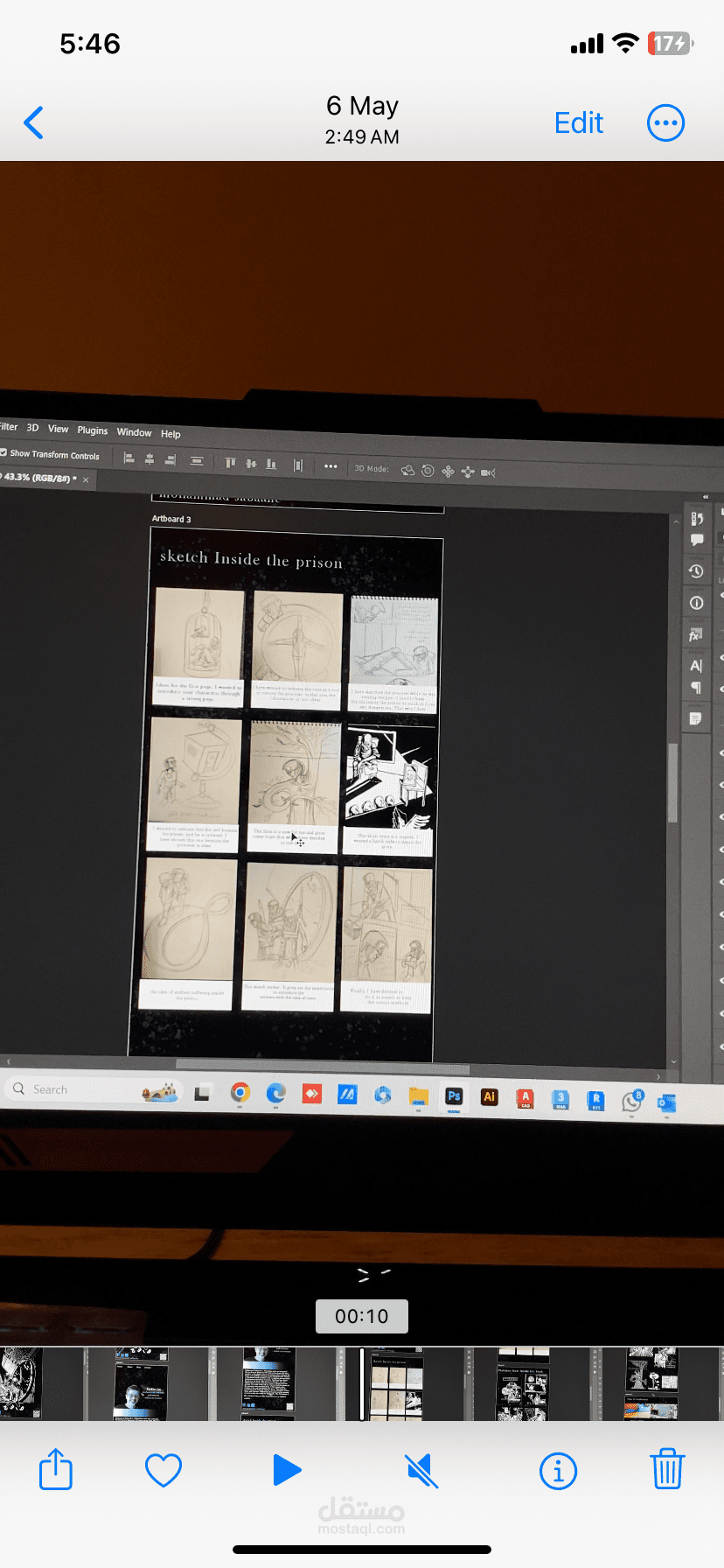Delete the video with the trash icon
Screen dimensions: 724x1568
pyautogui.click(x=666, y=1469)
